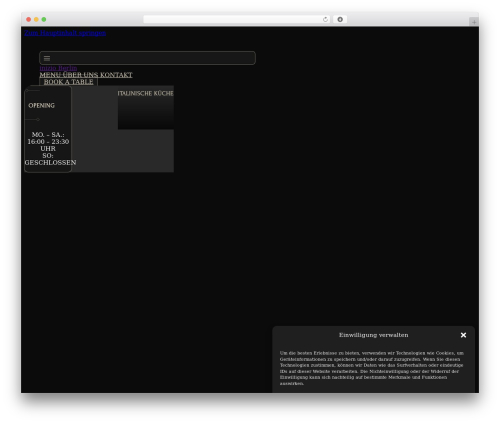Open the ÜBER UNS navigation item

(81, 75)
